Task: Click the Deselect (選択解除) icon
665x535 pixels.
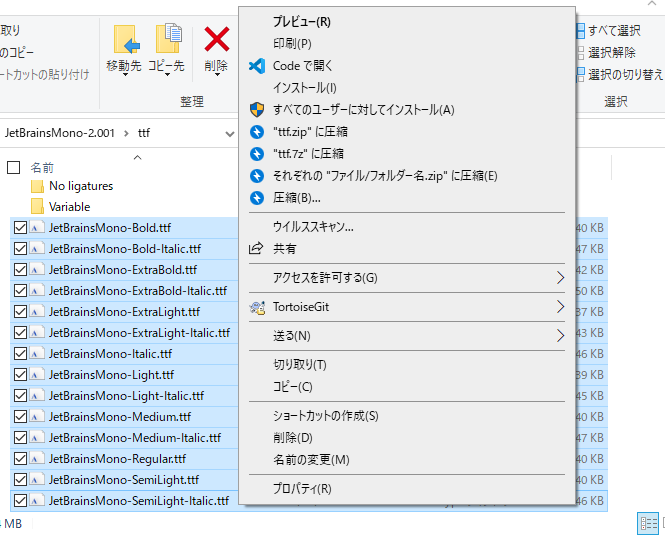Action: pyautogui.click(x=581, y=53)
